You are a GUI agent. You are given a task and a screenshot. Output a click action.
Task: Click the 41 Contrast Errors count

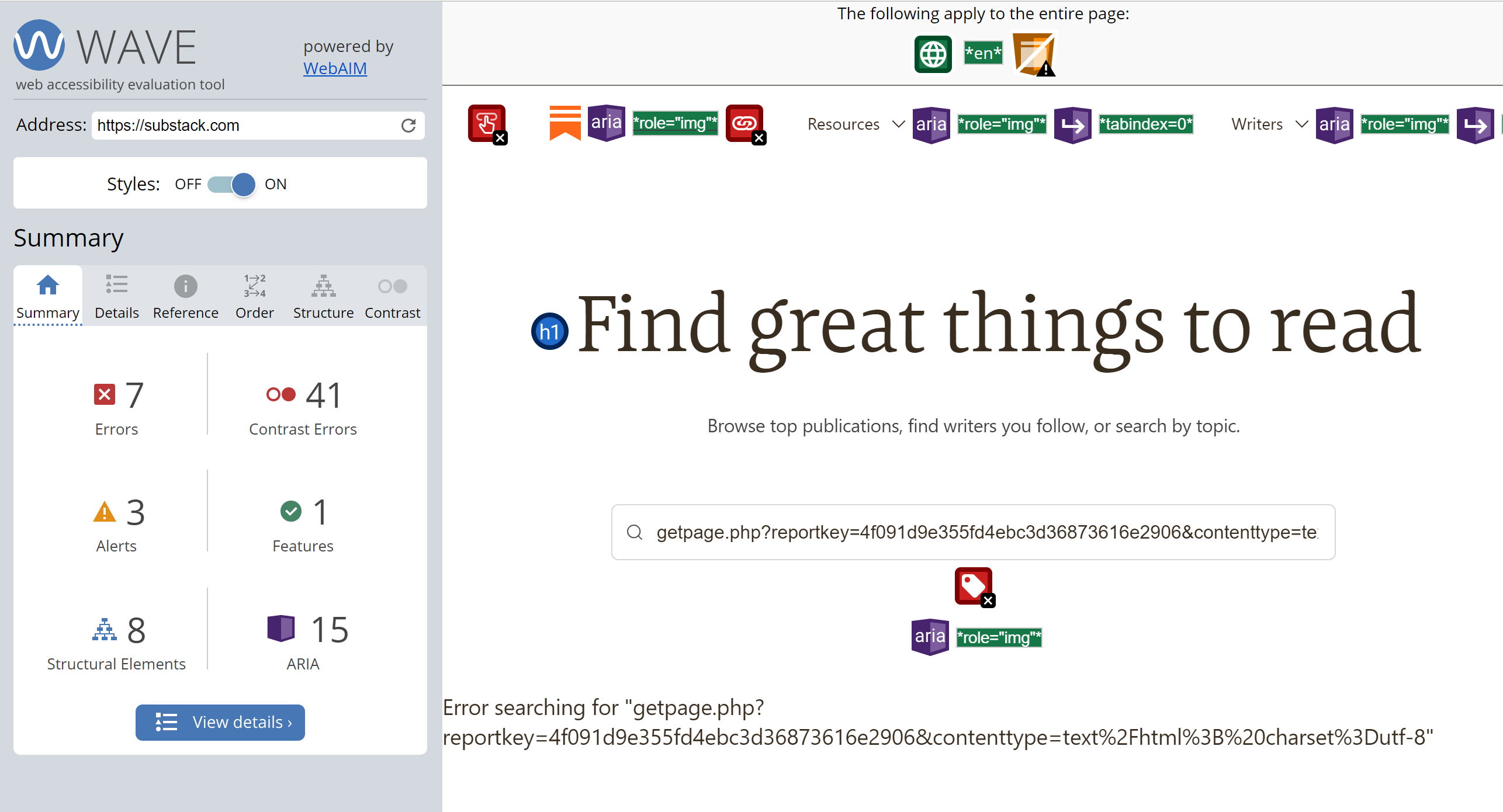click(x=324, y=395)
